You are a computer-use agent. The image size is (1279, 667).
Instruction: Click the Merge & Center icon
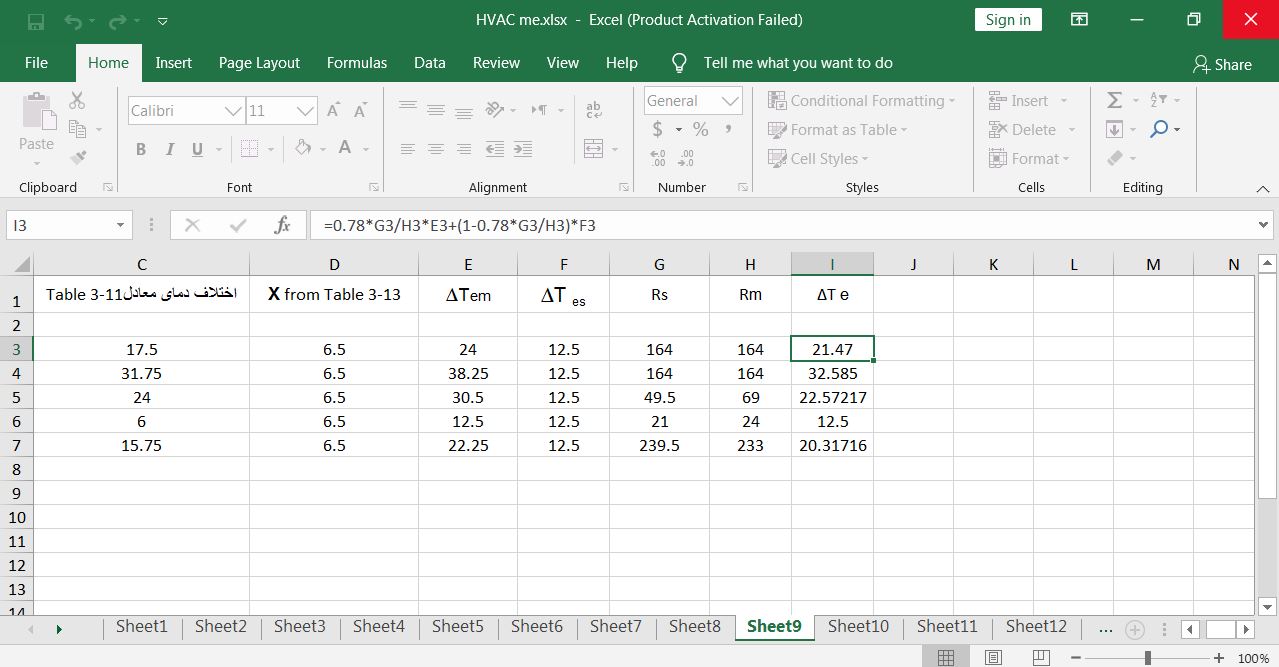coord(594,149)
